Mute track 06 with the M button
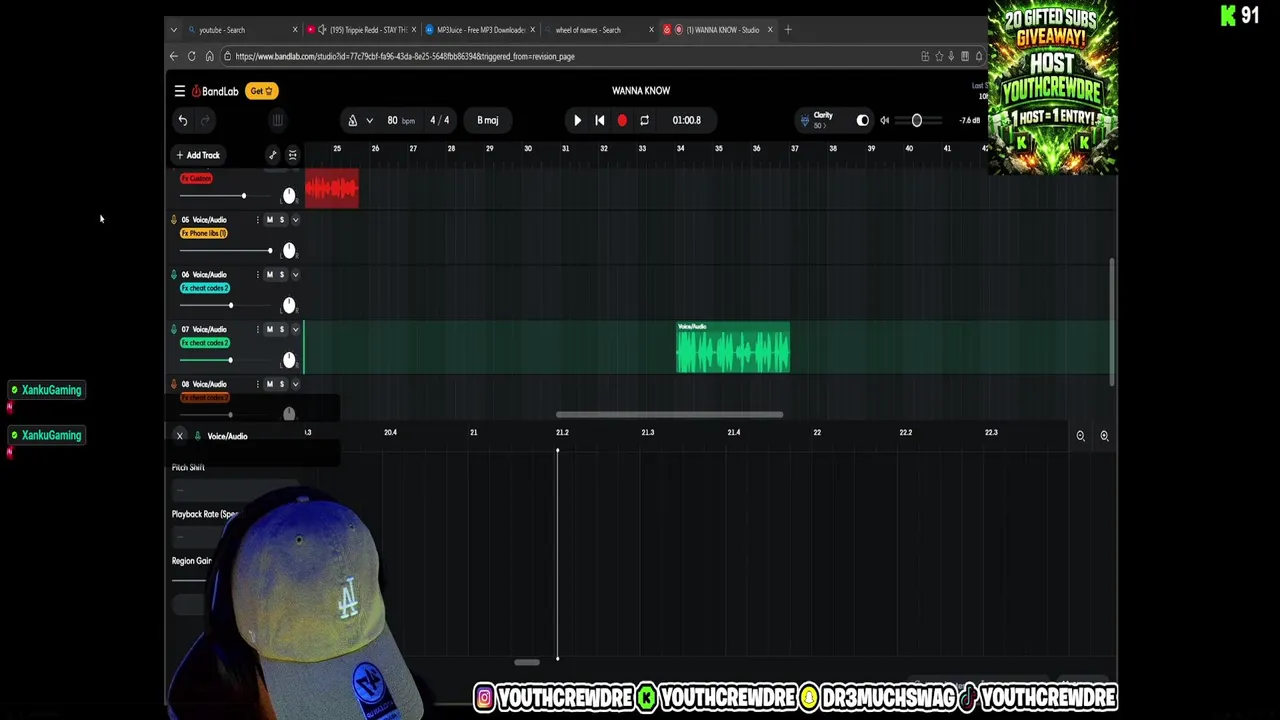This screenshot has height=720, width=1280. pyautogui.click(x=269, y=274)
